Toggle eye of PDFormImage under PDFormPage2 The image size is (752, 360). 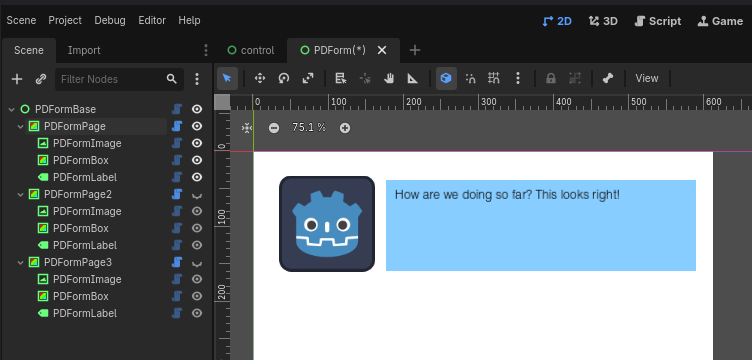point(197,211)
